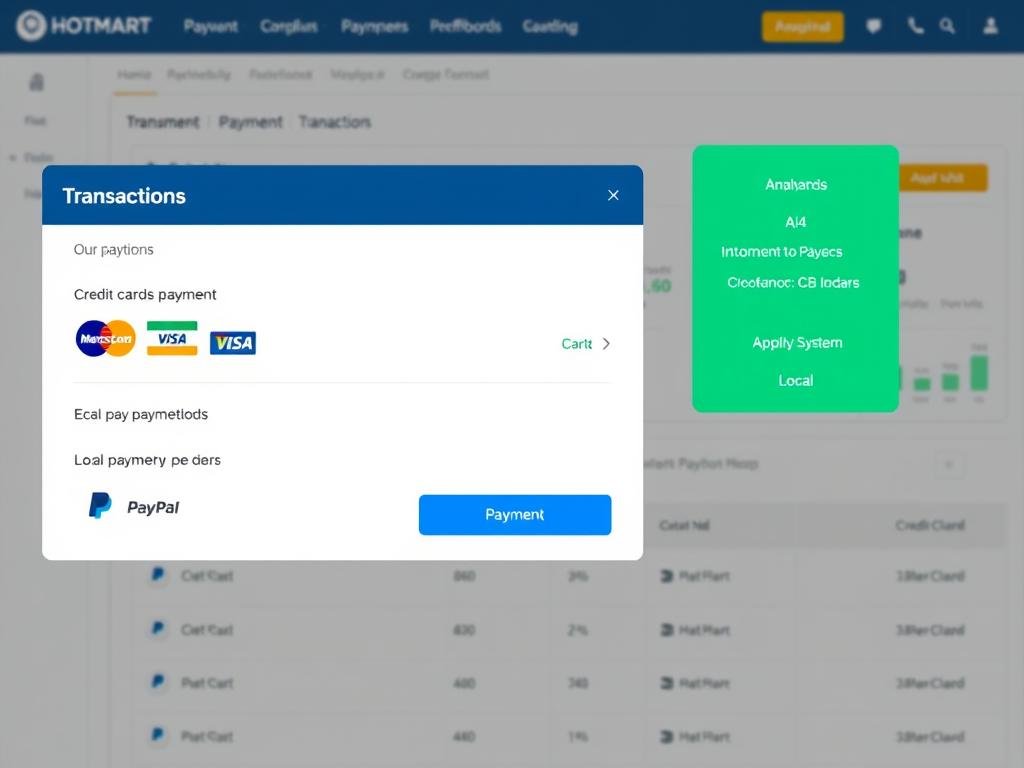Click the phone icon in top navigation

pyautogui.click(x=914, y=26)
